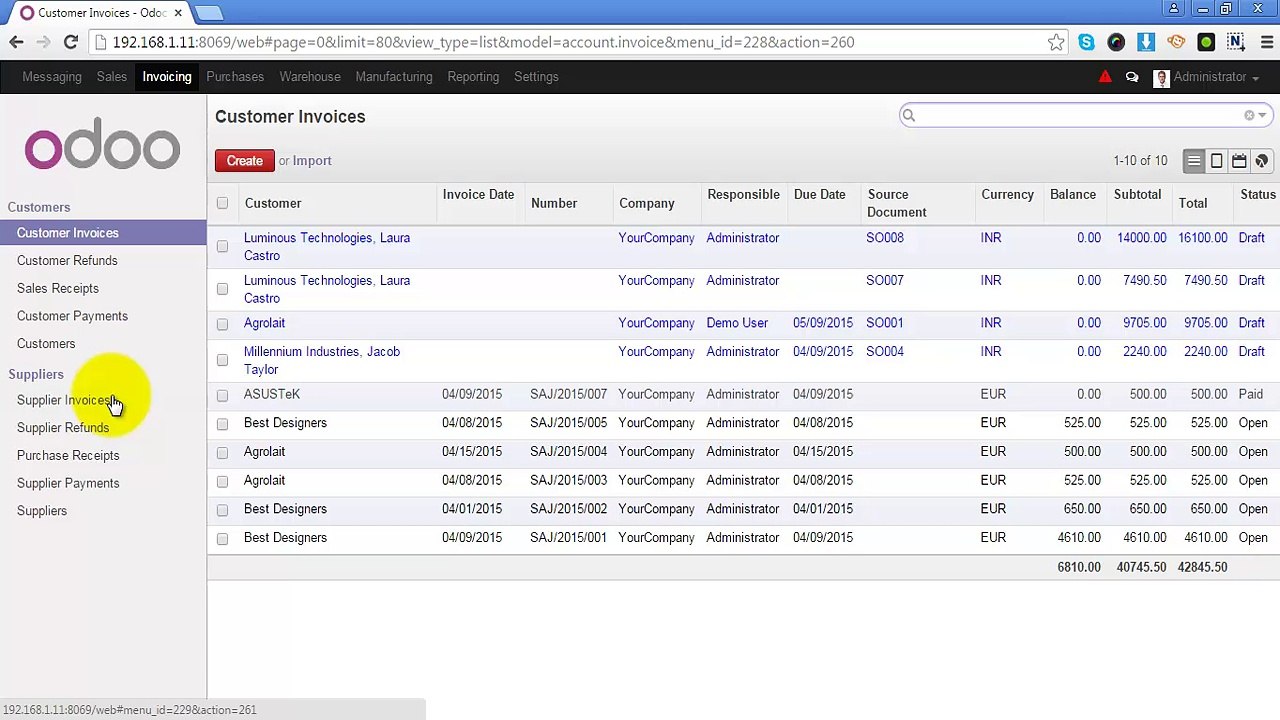Go back with the browser back arrow
Viewport: 1280px width, 720px height.
(x=16, y=42)
